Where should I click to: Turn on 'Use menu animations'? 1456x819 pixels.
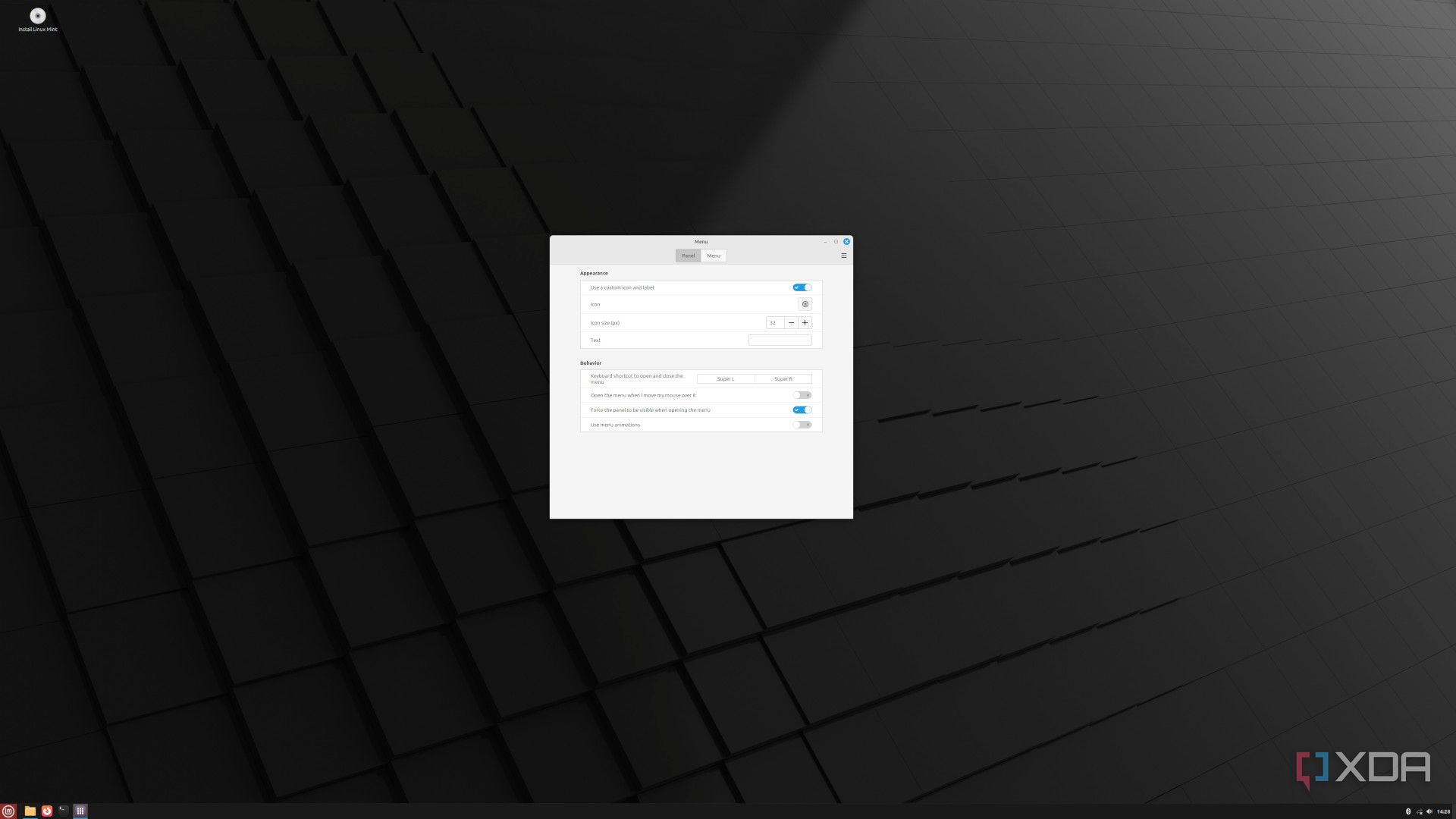[x=802, y=425]
